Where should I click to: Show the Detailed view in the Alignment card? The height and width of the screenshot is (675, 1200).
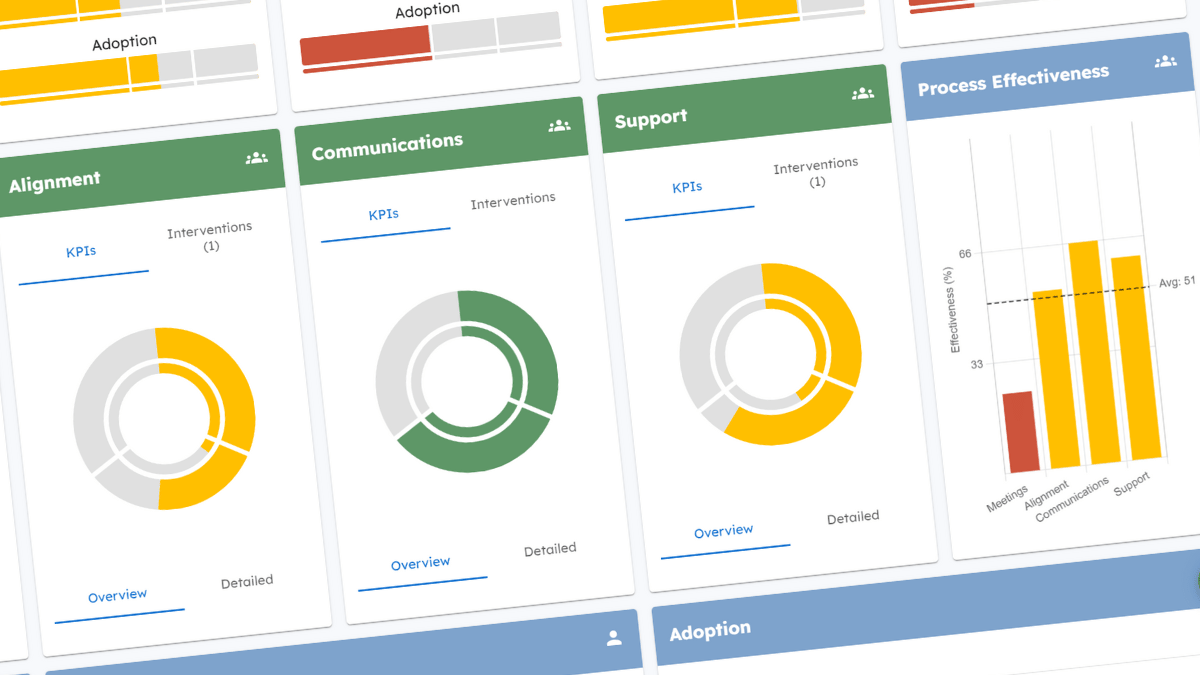pos(247,582)
